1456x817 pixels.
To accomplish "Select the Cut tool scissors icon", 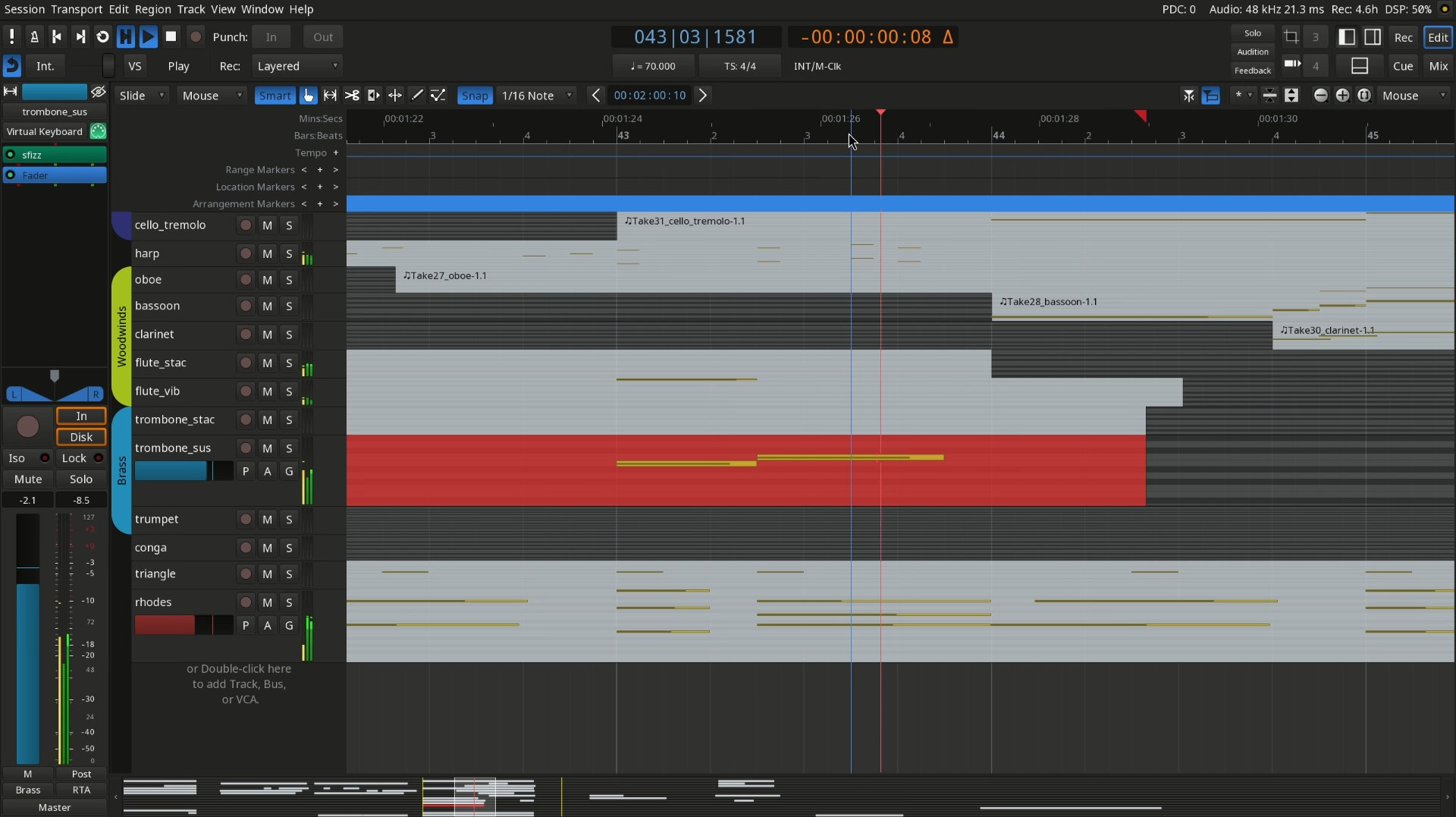I will [352, 96].
